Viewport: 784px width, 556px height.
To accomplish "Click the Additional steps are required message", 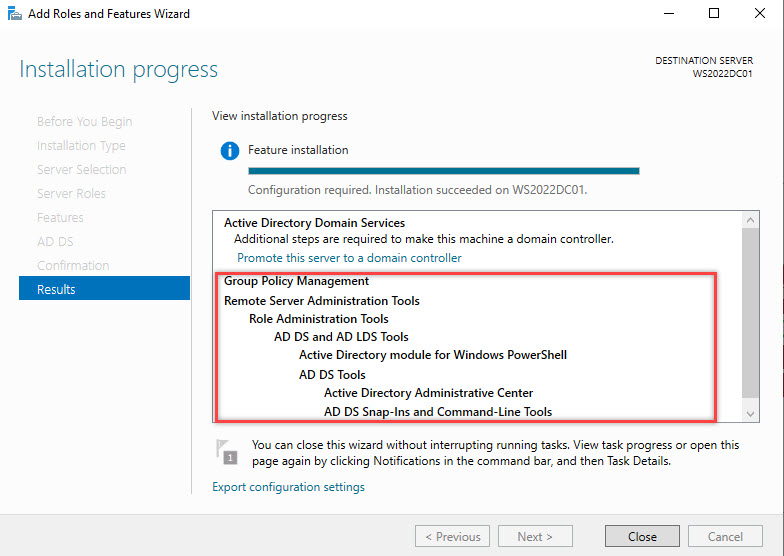I will 424,239.
